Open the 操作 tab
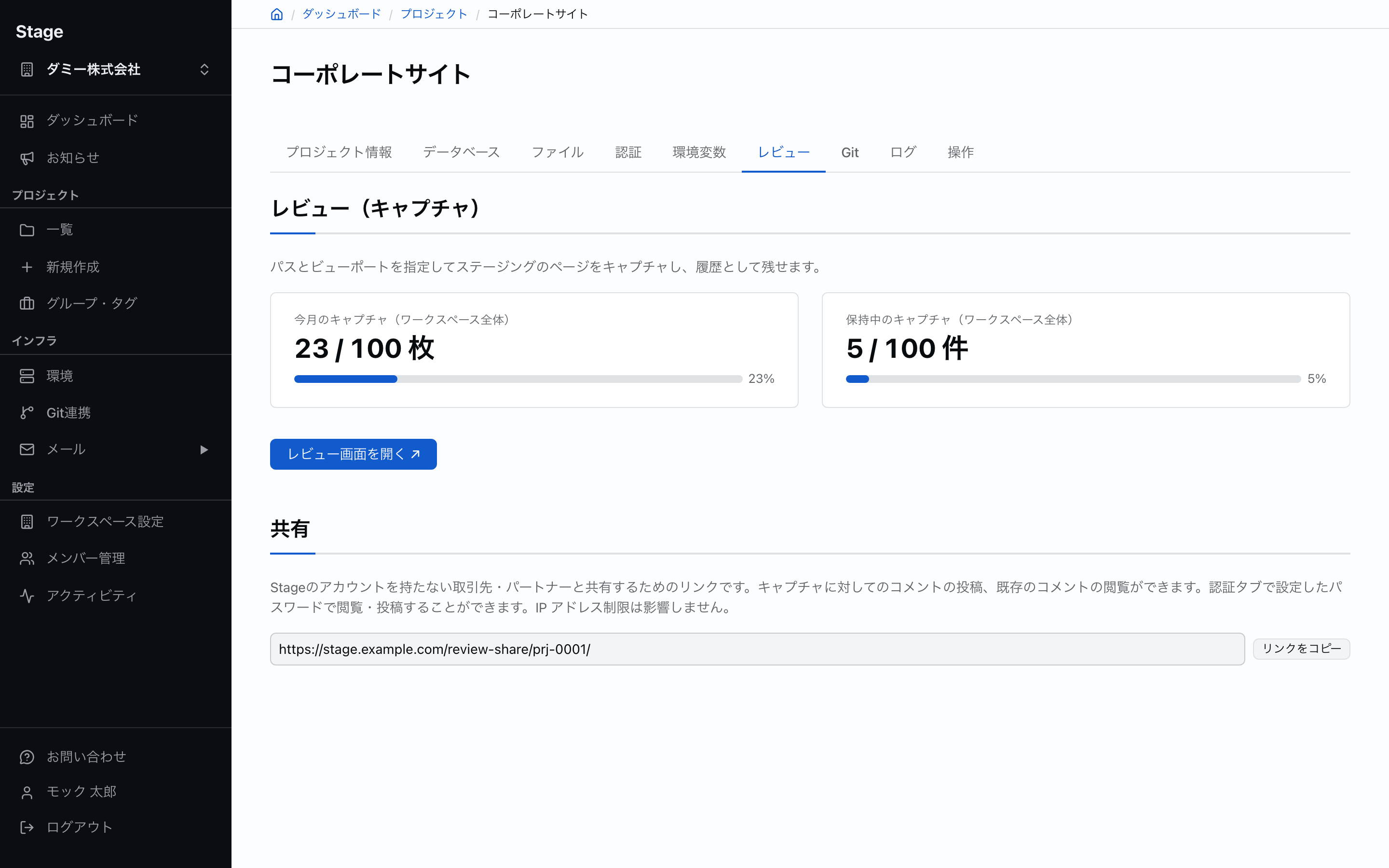Screen dimensions: 1389x868 pyautogui.click(x=960, y=152)
